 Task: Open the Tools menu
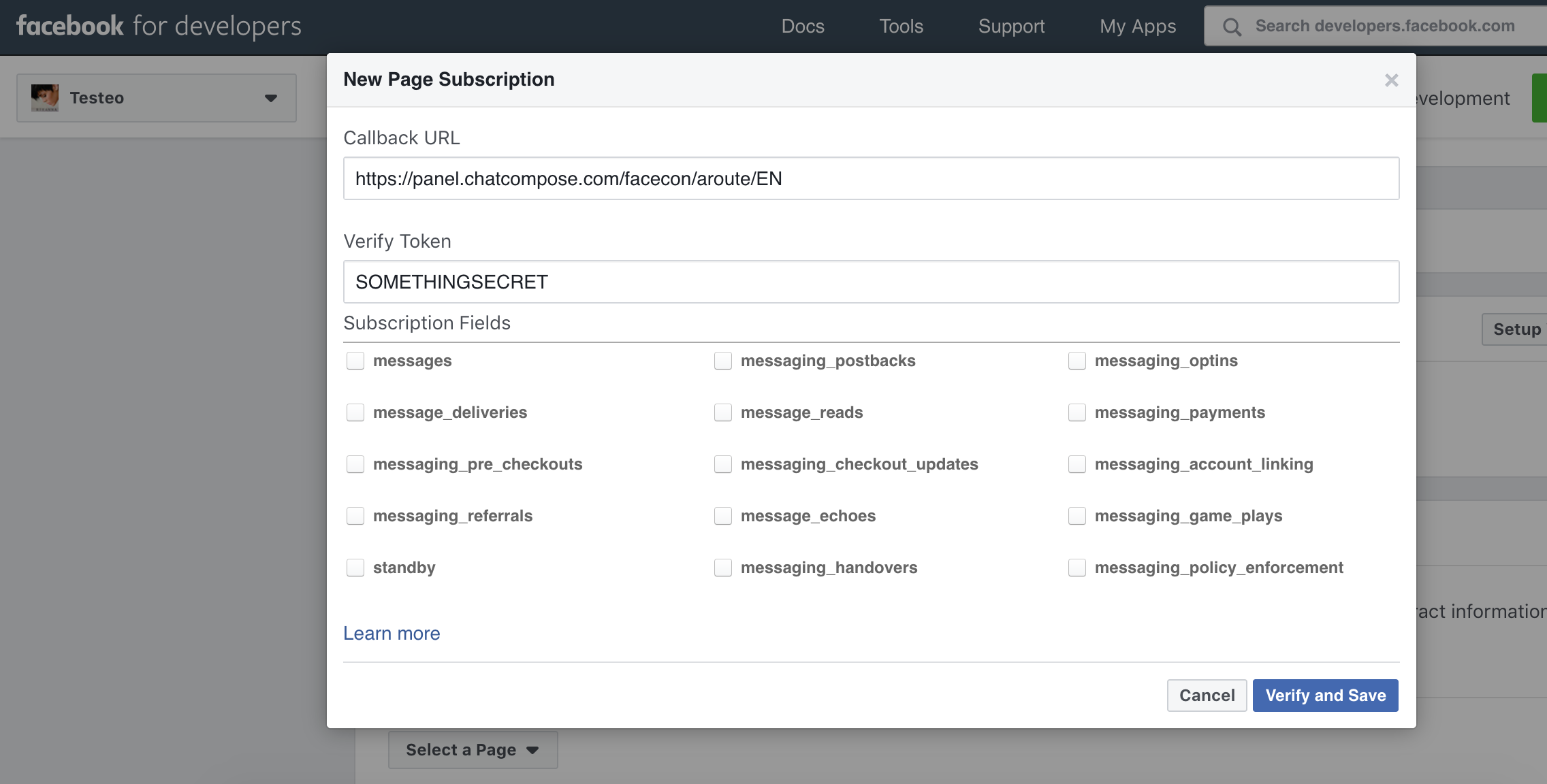pos(901,27)
